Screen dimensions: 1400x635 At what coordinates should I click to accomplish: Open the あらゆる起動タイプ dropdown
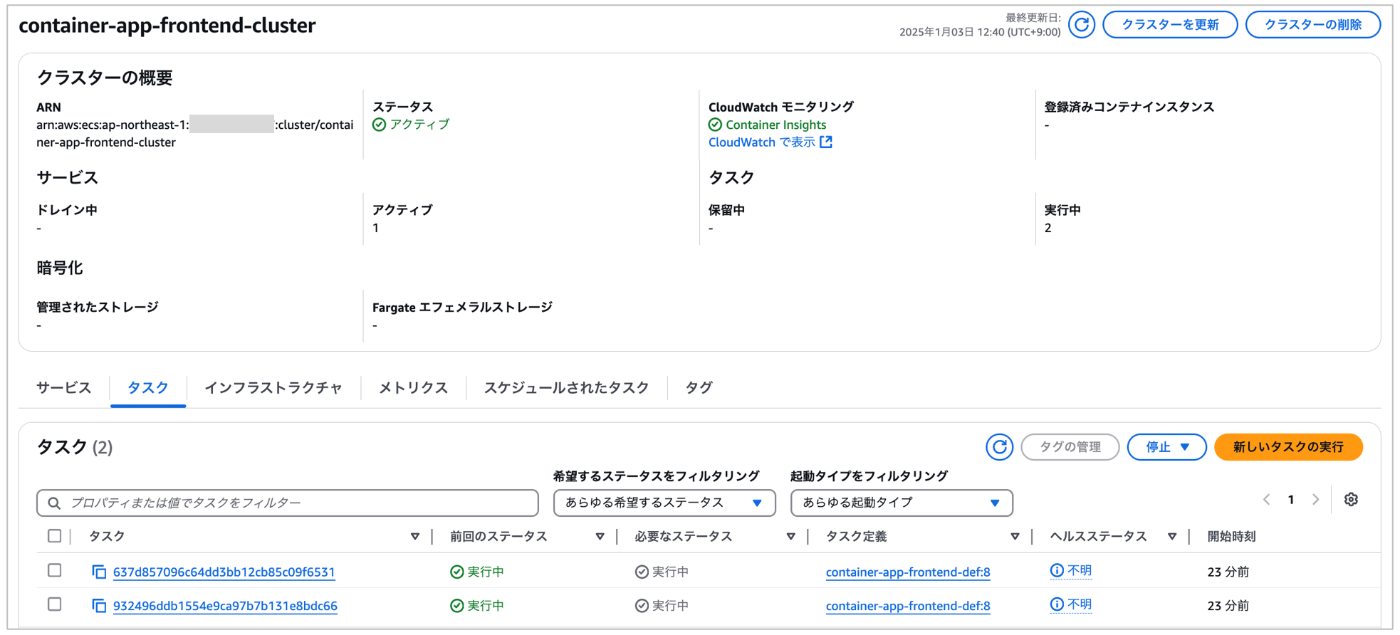(901, 502)
